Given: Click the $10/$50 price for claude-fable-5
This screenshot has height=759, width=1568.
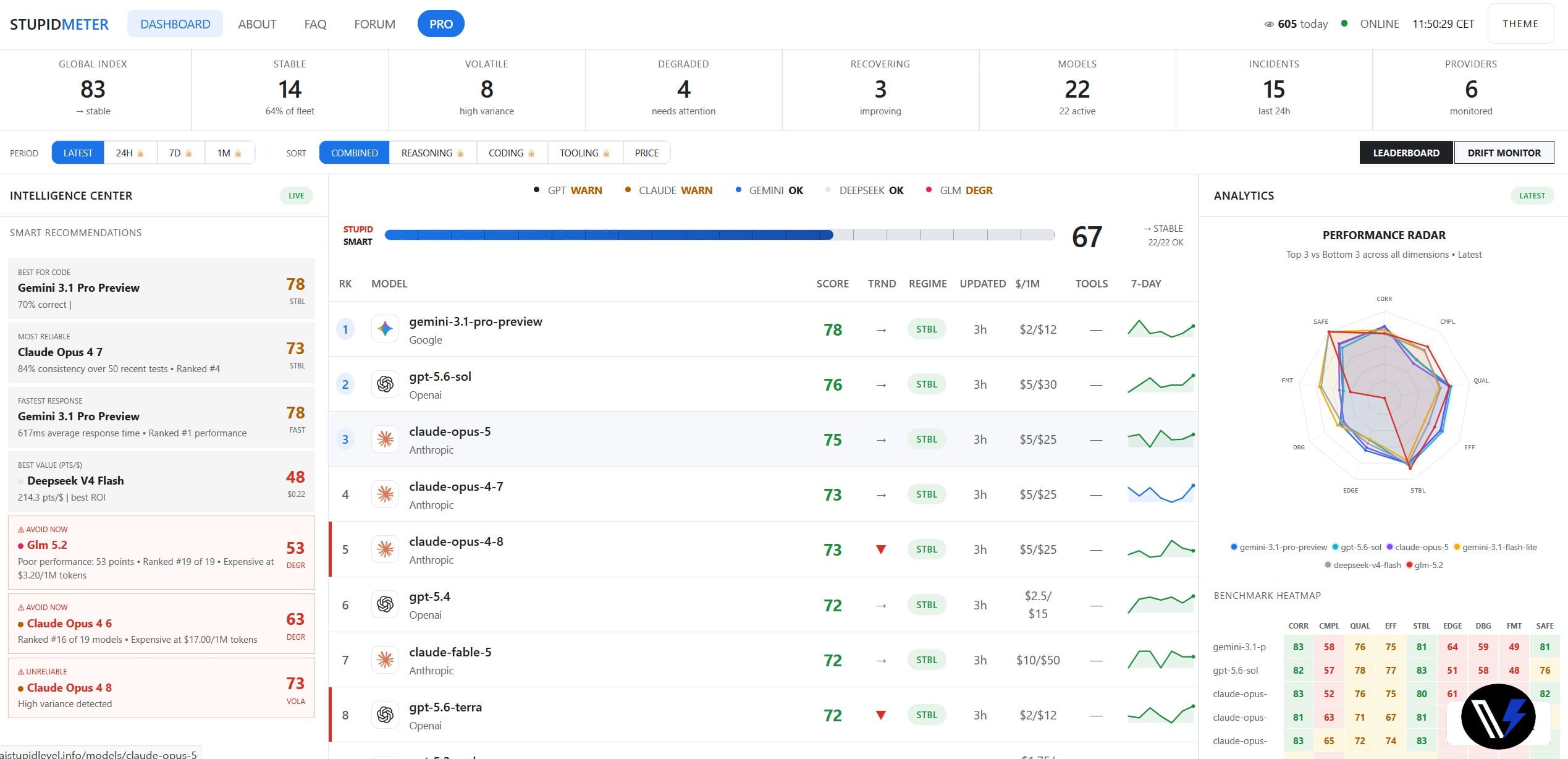Looking at the screenshot, I should (1038, 660).
